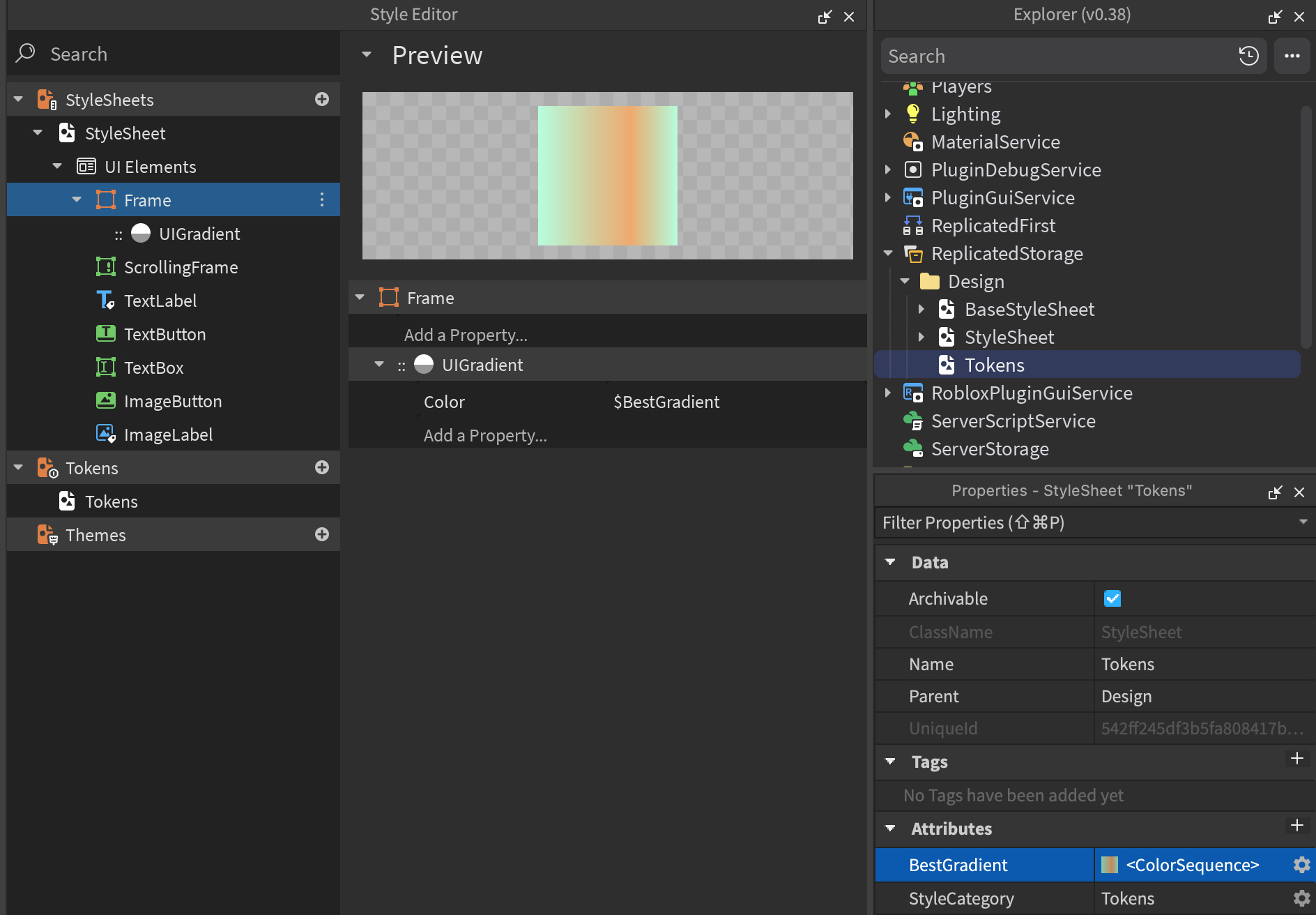The image size is (1316, 915).
Task: Click the Explorer vertical scrollbar
Action: coord(1306,227)
